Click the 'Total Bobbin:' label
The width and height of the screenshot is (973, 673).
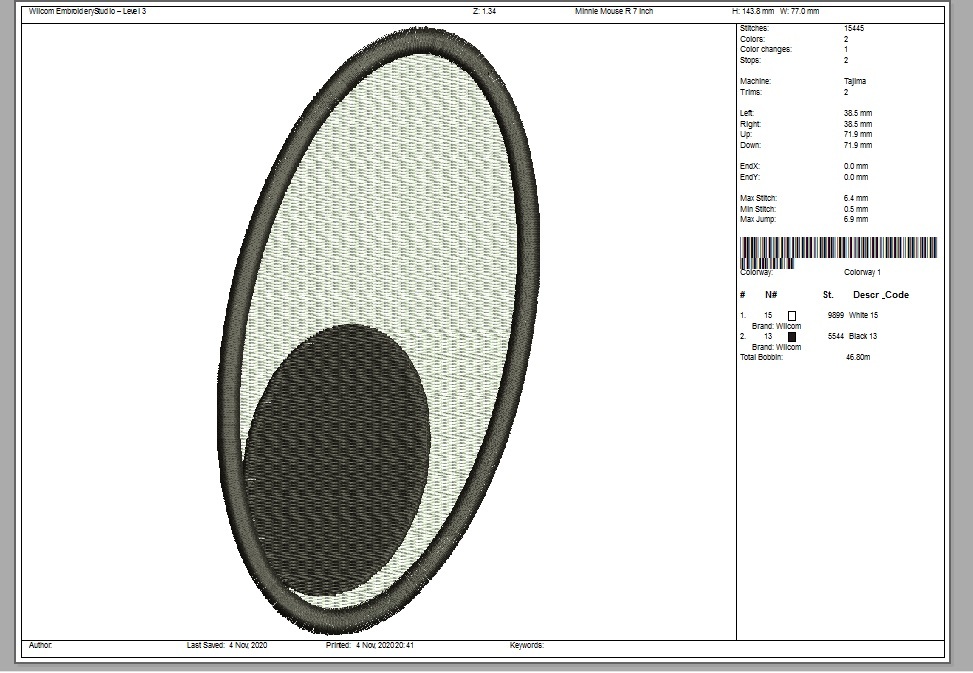pos(761,358)
